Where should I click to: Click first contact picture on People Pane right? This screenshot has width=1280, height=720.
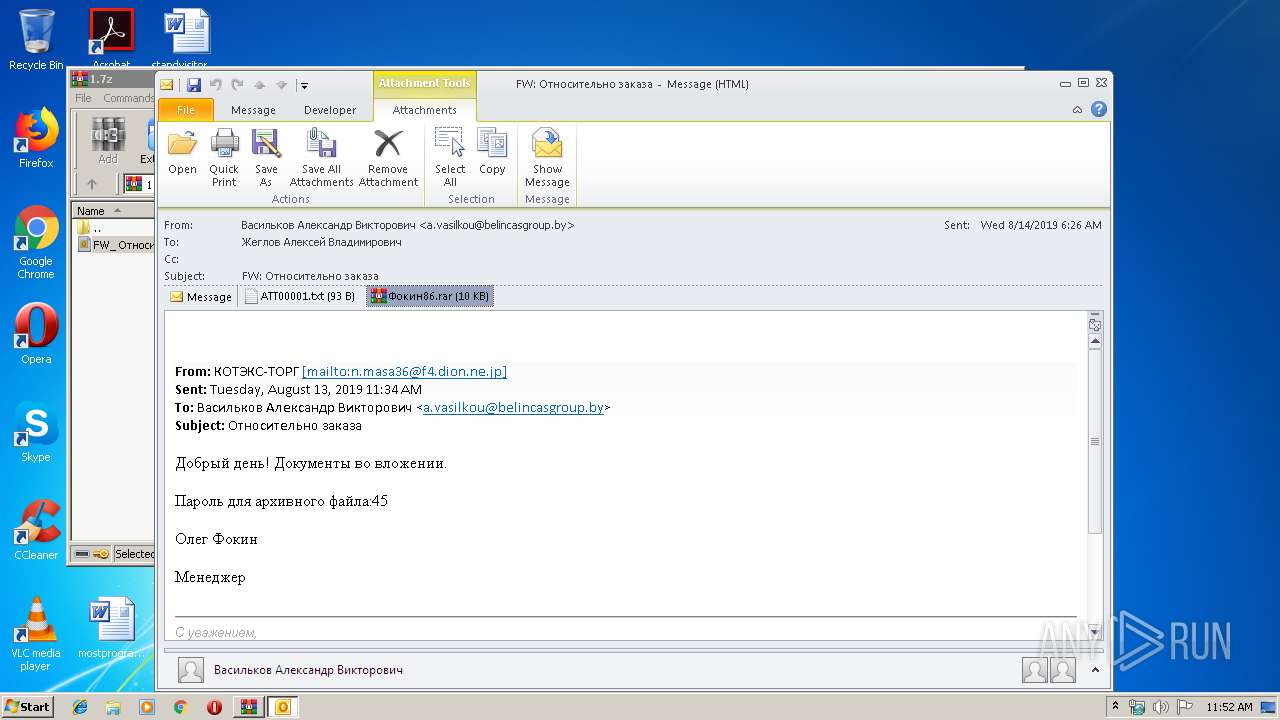1034,670
